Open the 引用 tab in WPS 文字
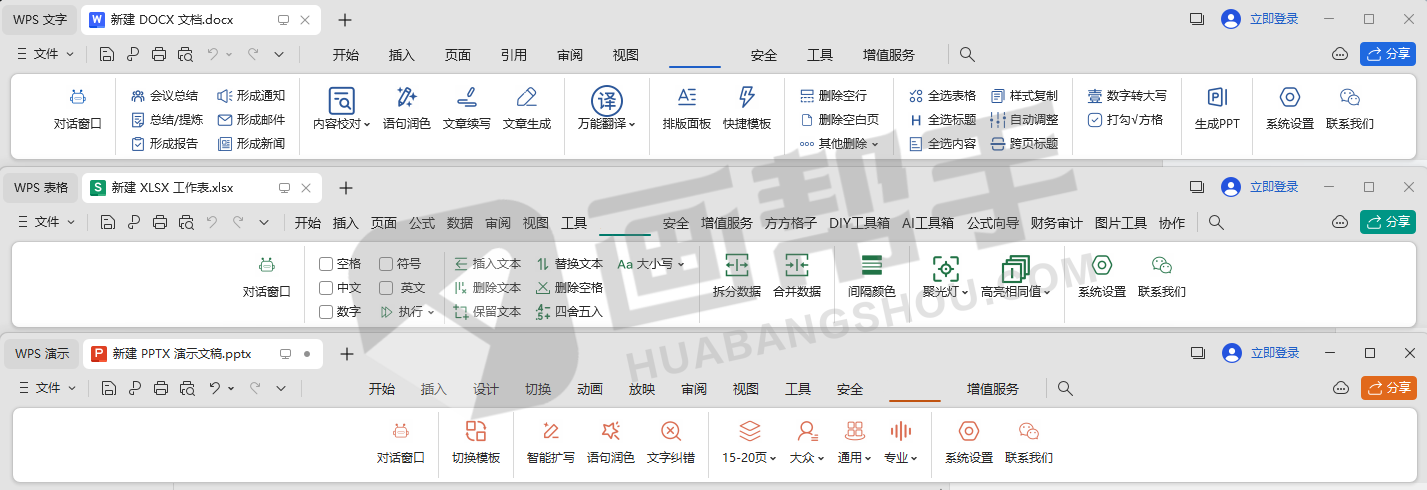Image resolution: width=1427 pixels, height=490 pixels. click(x=514, y=55)
